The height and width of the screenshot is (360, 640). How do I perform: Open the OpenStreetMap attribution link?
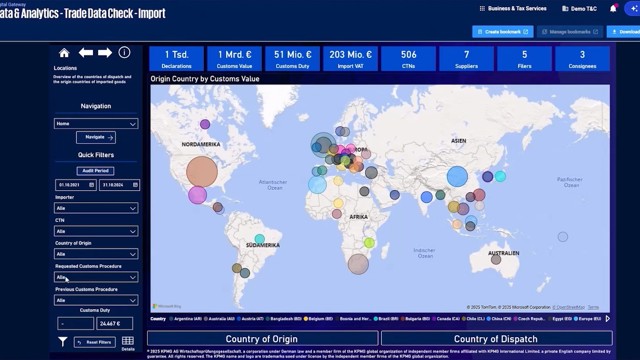569,307
